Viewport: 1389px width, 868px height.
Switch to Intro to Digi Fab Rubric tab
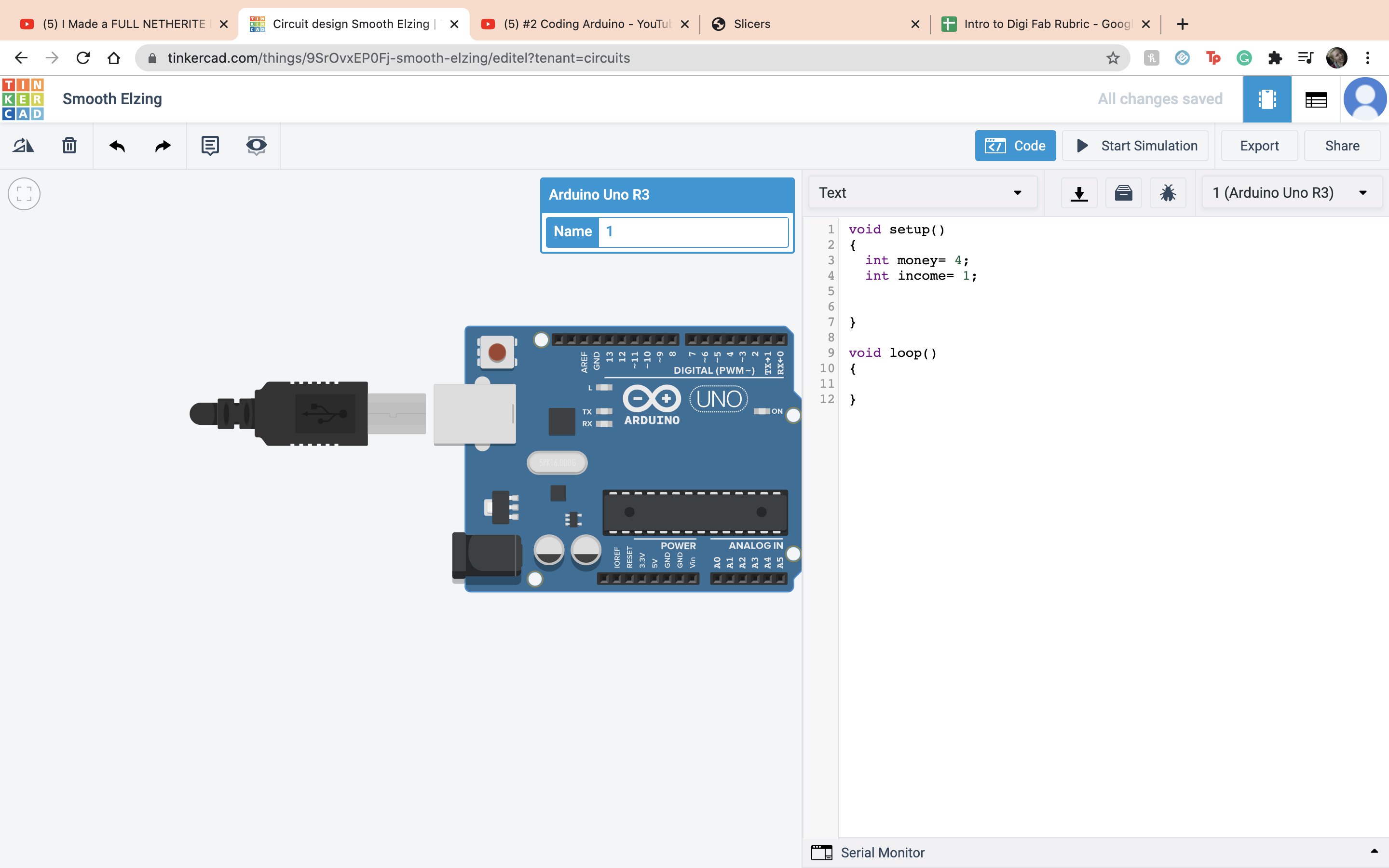point(1045,24)
